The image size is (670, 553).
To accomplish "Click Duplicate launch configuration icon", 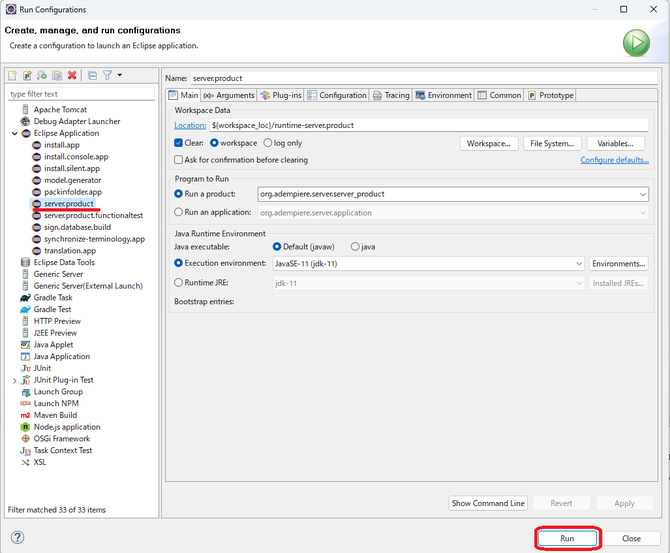I will 57,75.
